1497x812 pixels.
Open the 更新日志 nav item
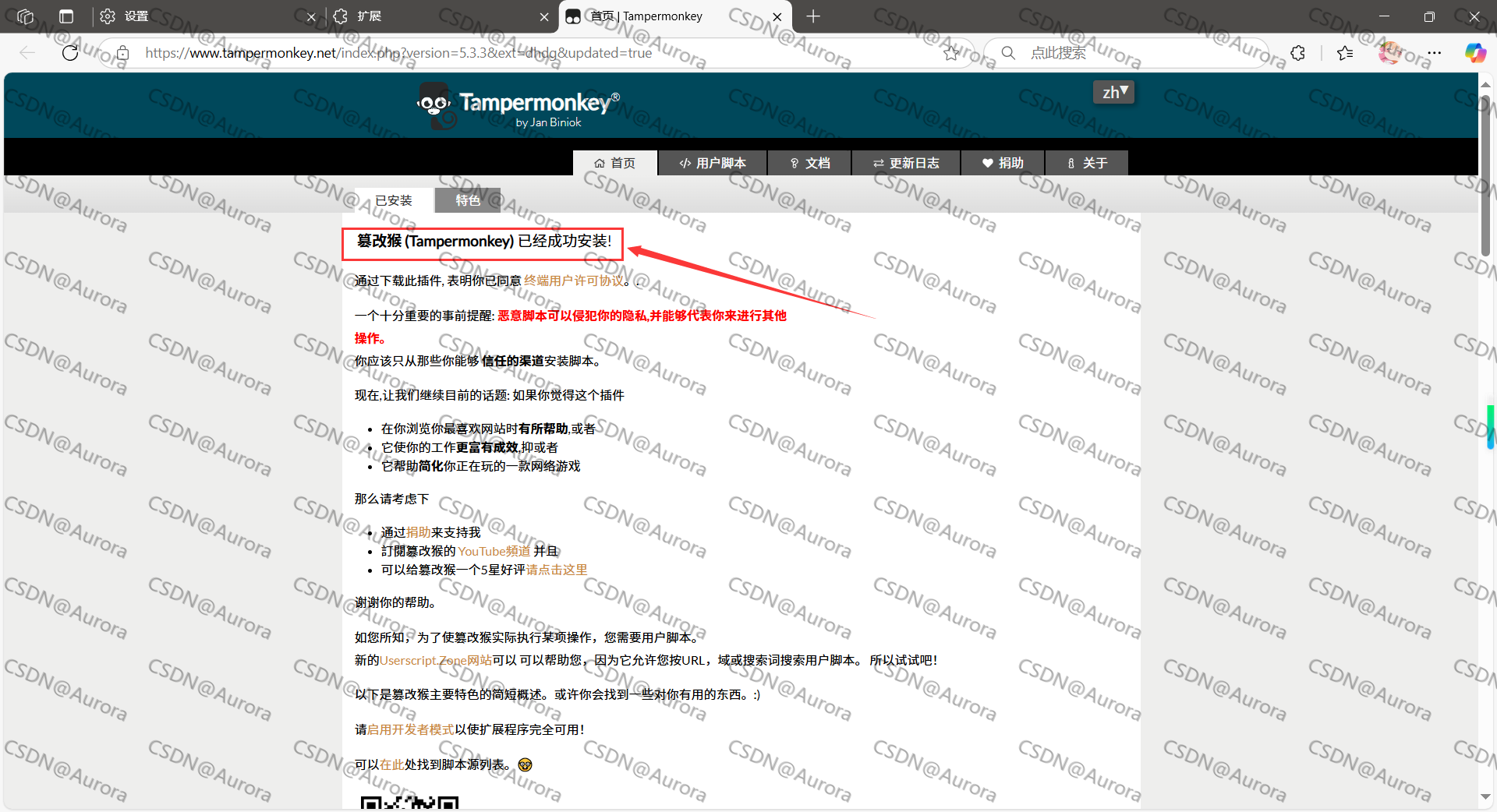click(906, 163)
